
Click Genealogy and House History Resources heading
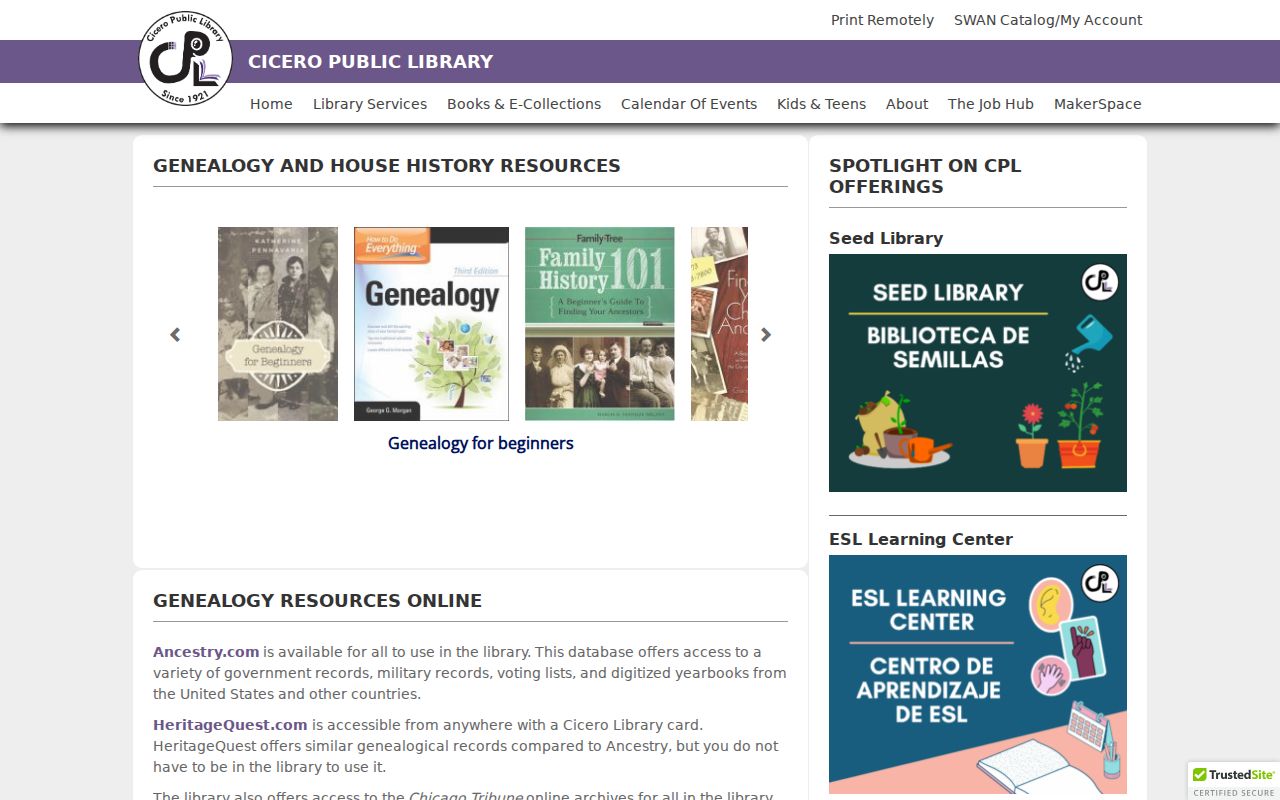[x=387, y=166]
